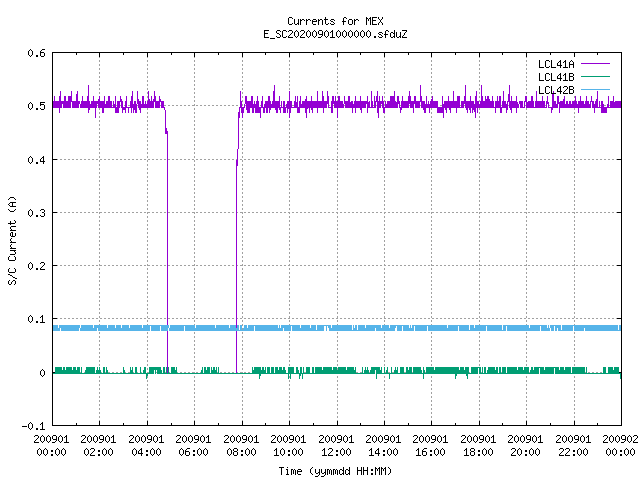Click the x-axis tick 200901 06:00
The height and width of the screenshot is (480, 640).
(x=193, y=446)
